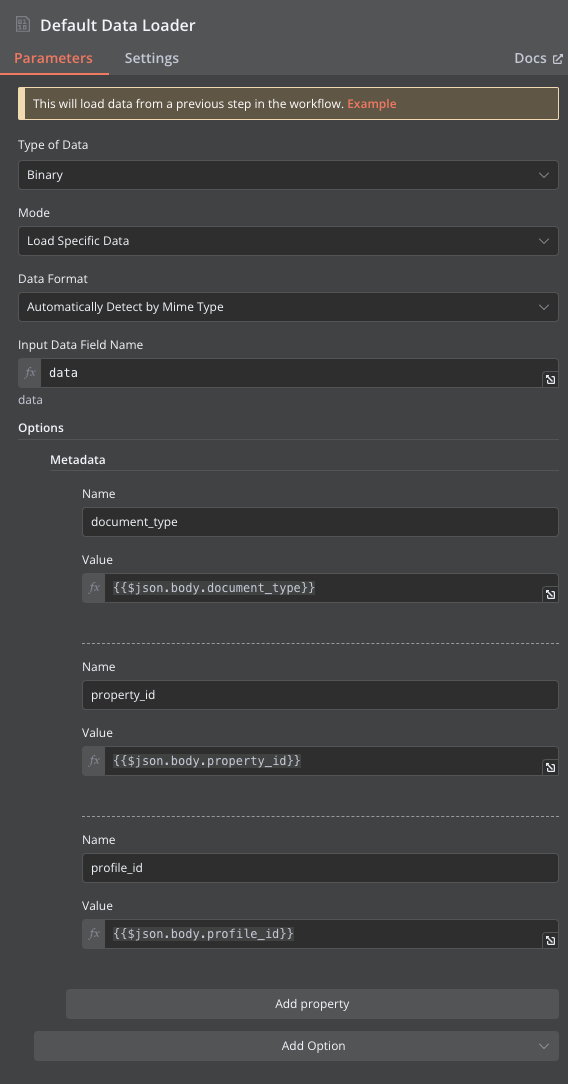568x1084 pixels.
Task: Follow the Example link in the notice
Action: point(372,104)
